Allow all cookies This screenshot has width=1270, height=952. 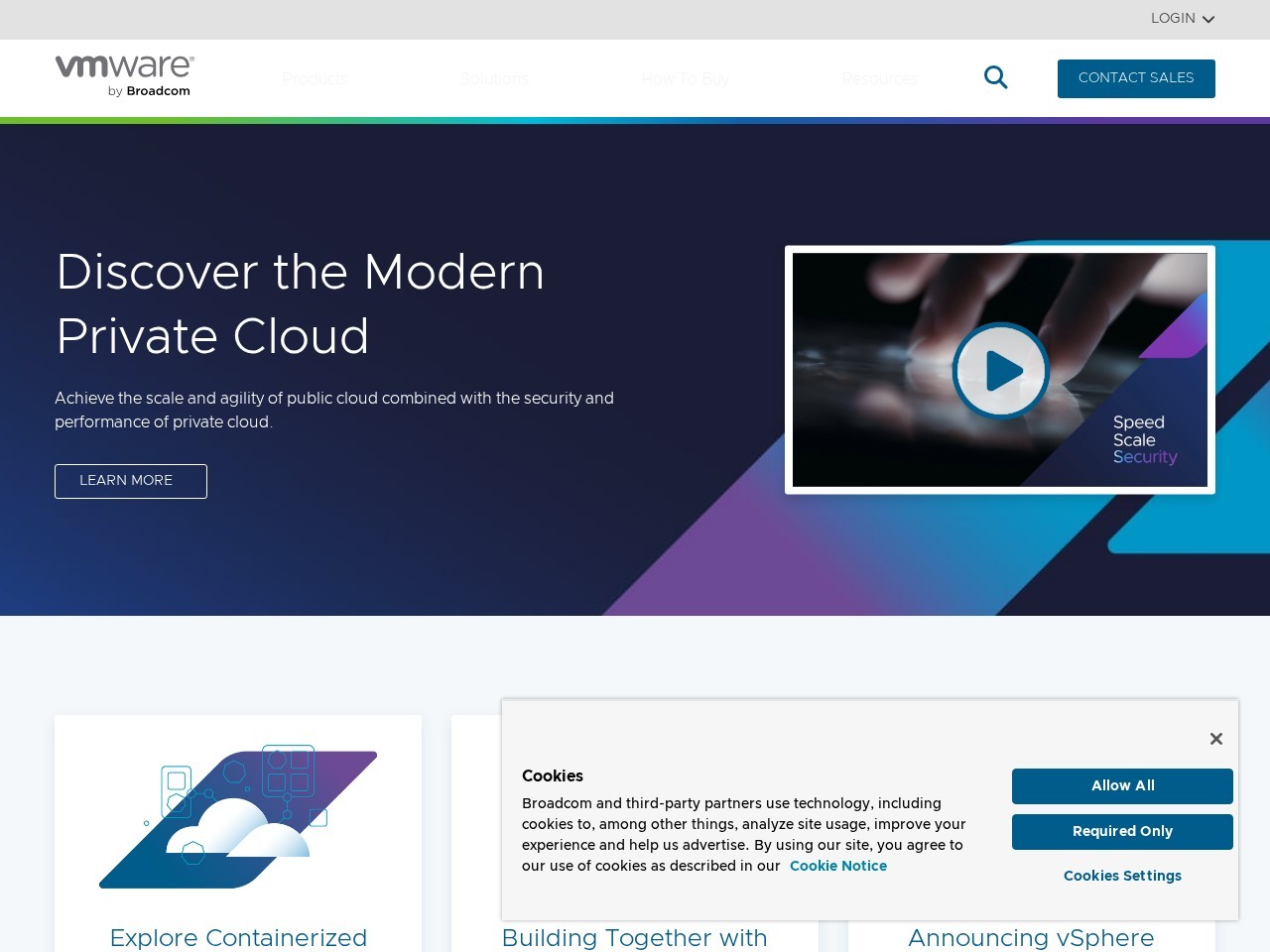(1122, 785)
